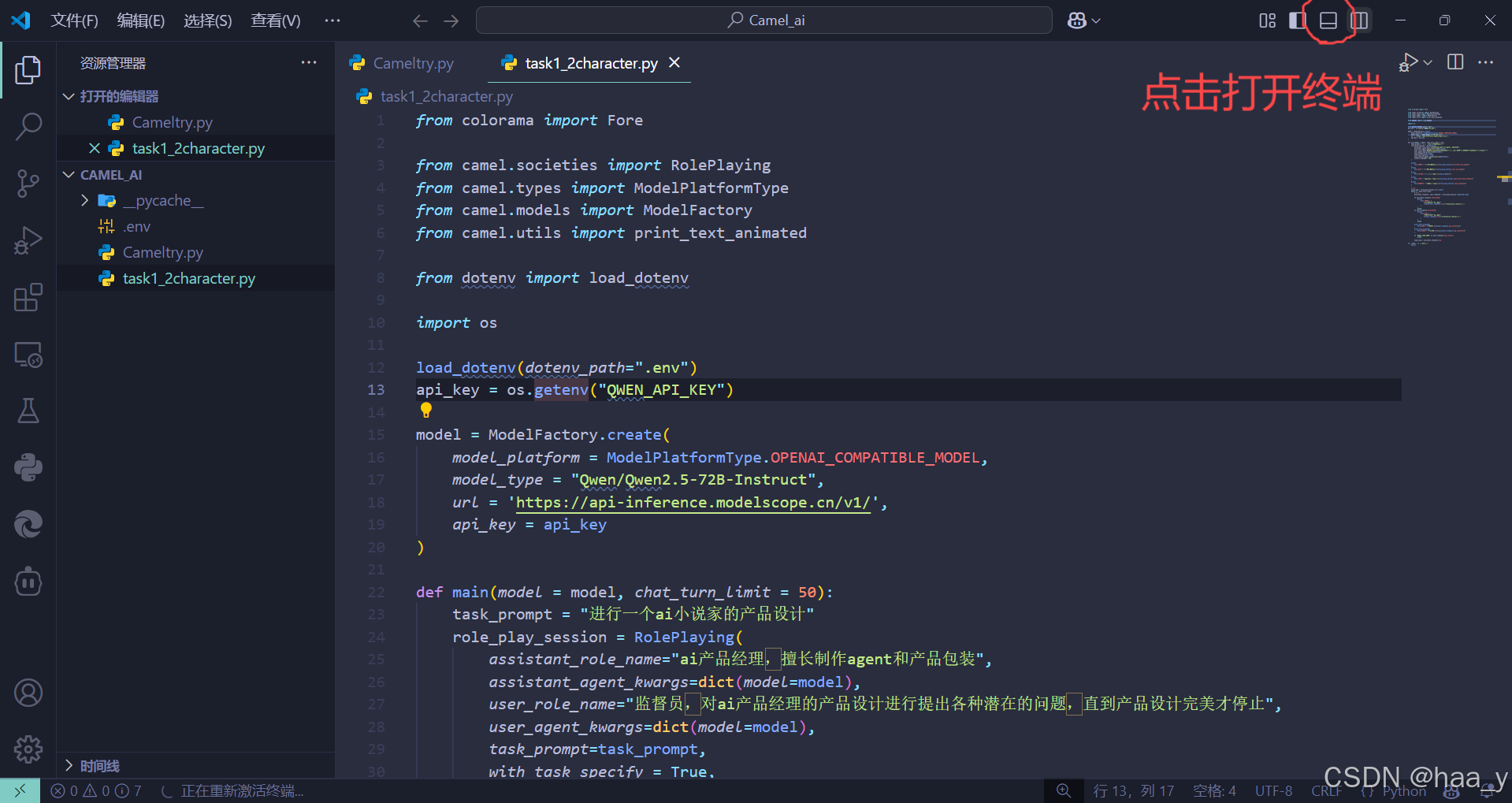1512x803 pixels.
Task: Open Run and Debug panel
Action: tap(28, 240)
